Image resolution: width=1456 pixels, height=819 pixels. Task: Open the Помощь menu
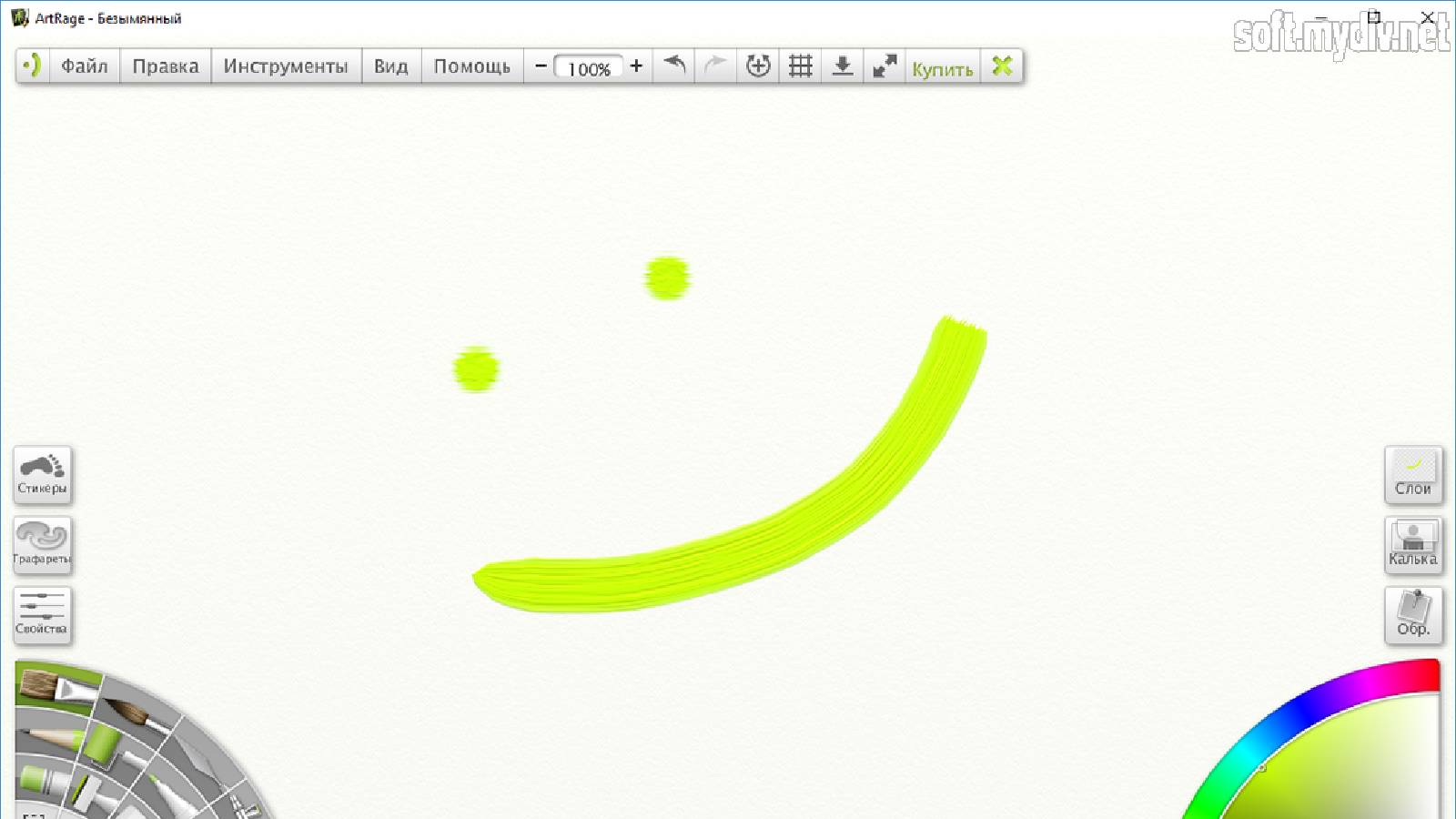tap(472, 66)
